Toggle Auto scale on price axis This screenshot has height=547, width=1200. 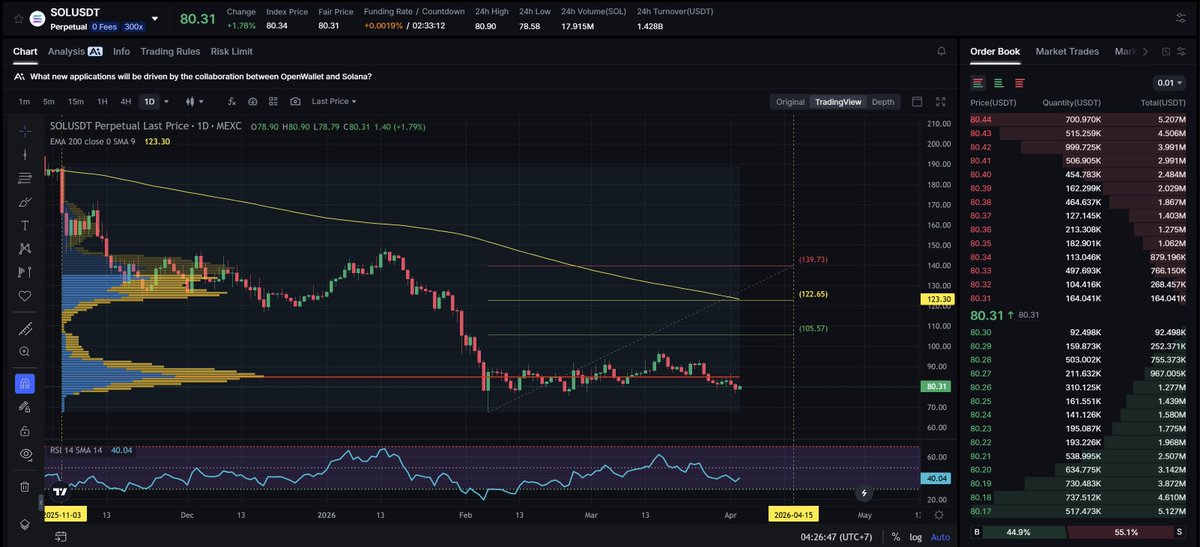click(940, 537)
